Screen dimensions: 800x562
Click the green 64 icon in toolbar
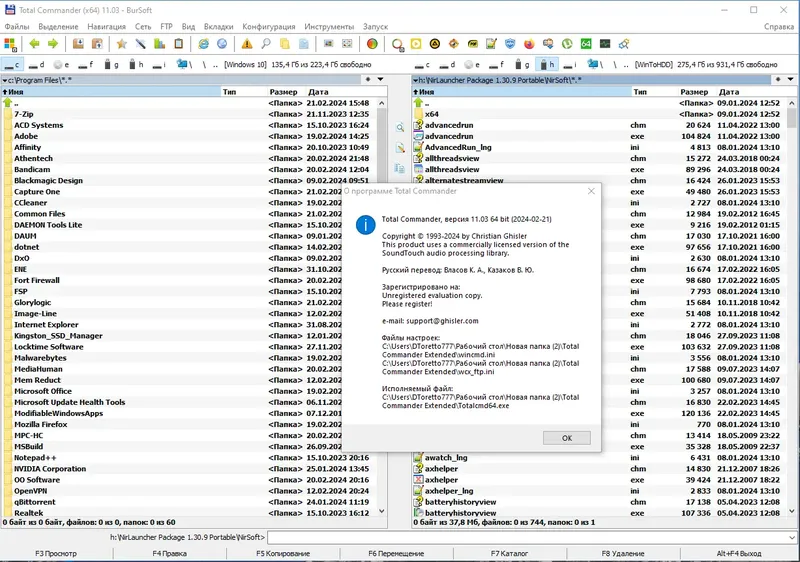(586, 44)
